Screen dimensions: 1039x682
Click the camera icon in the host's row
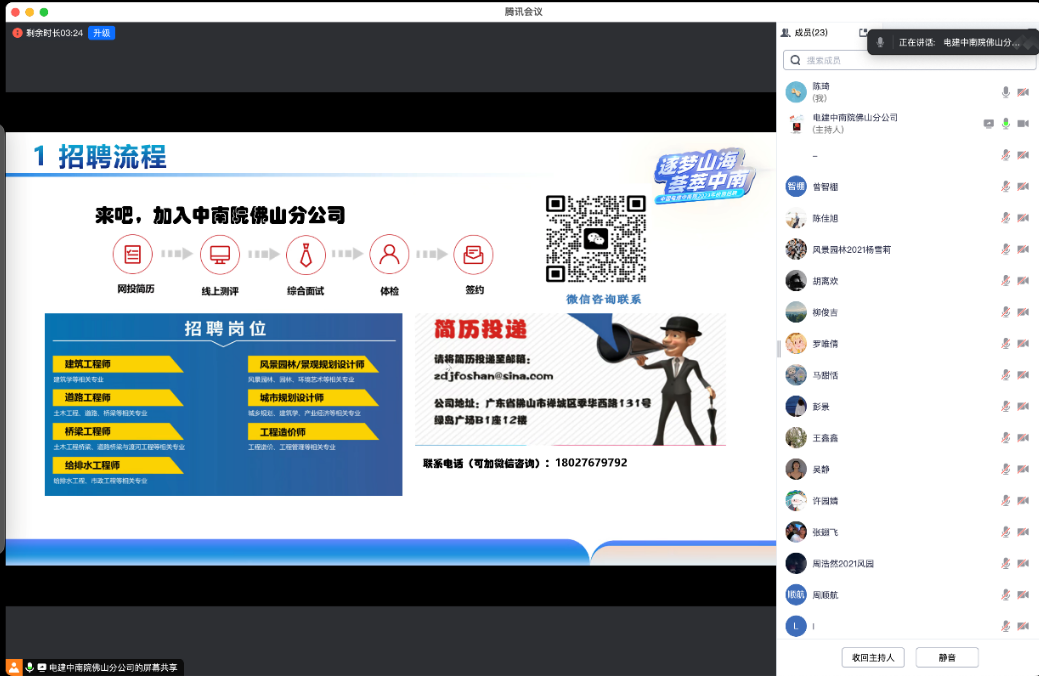[x=1023, y=123]
